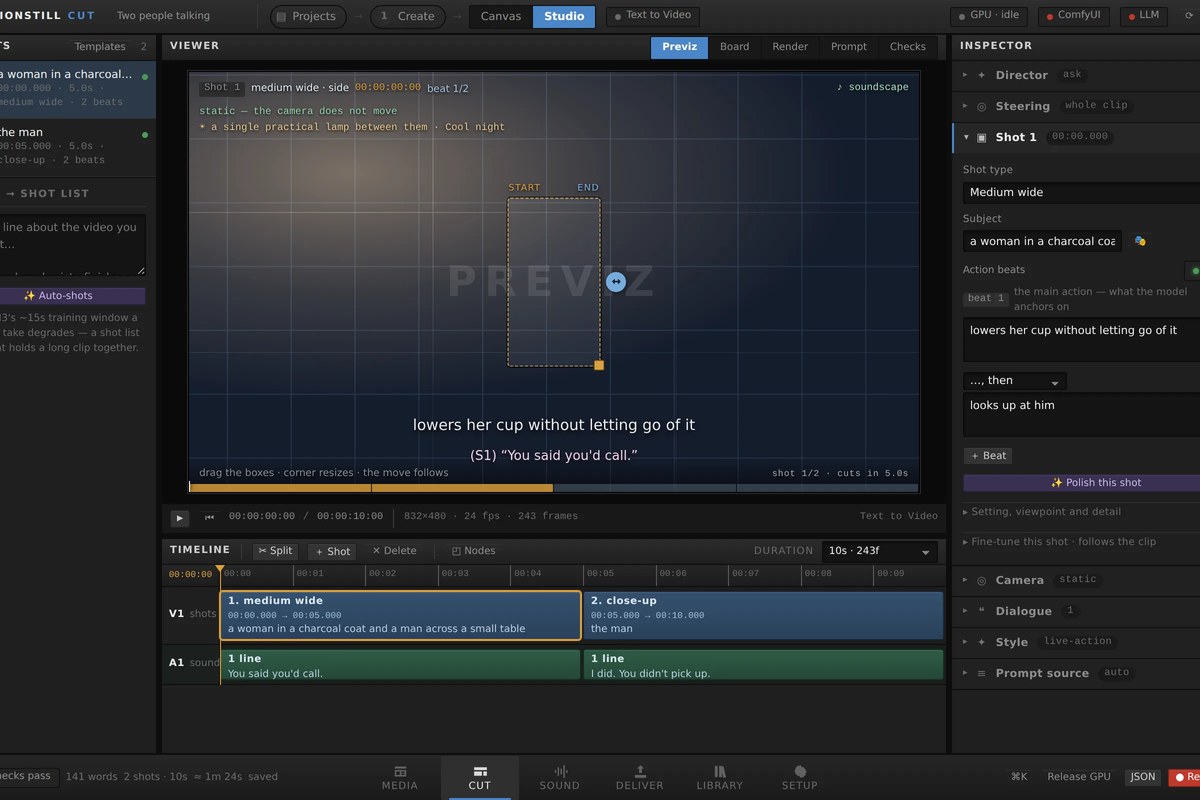The image size is (1200, 800).
Task: Expand the Style section
Action: 1076,642
